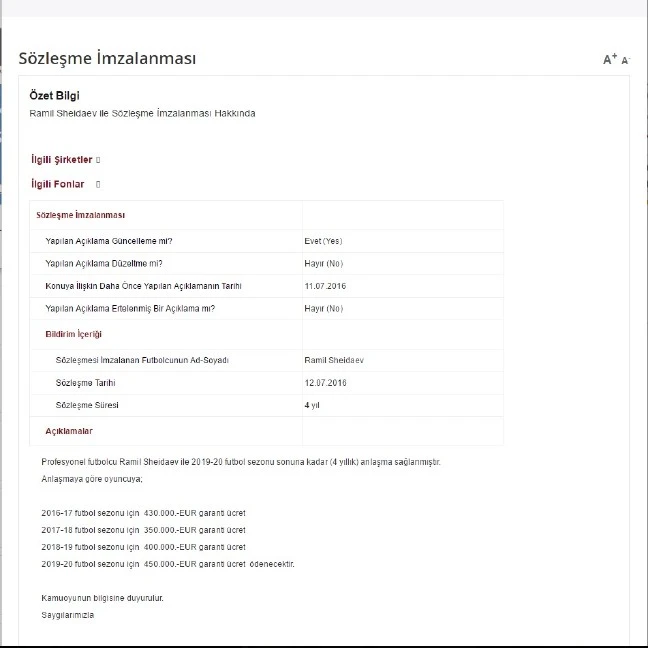The width and height of the screenshot is (648, 648).
Task: Select the 2019-20 season 450.000 EUR line
Action: click(x=167, y=564)
